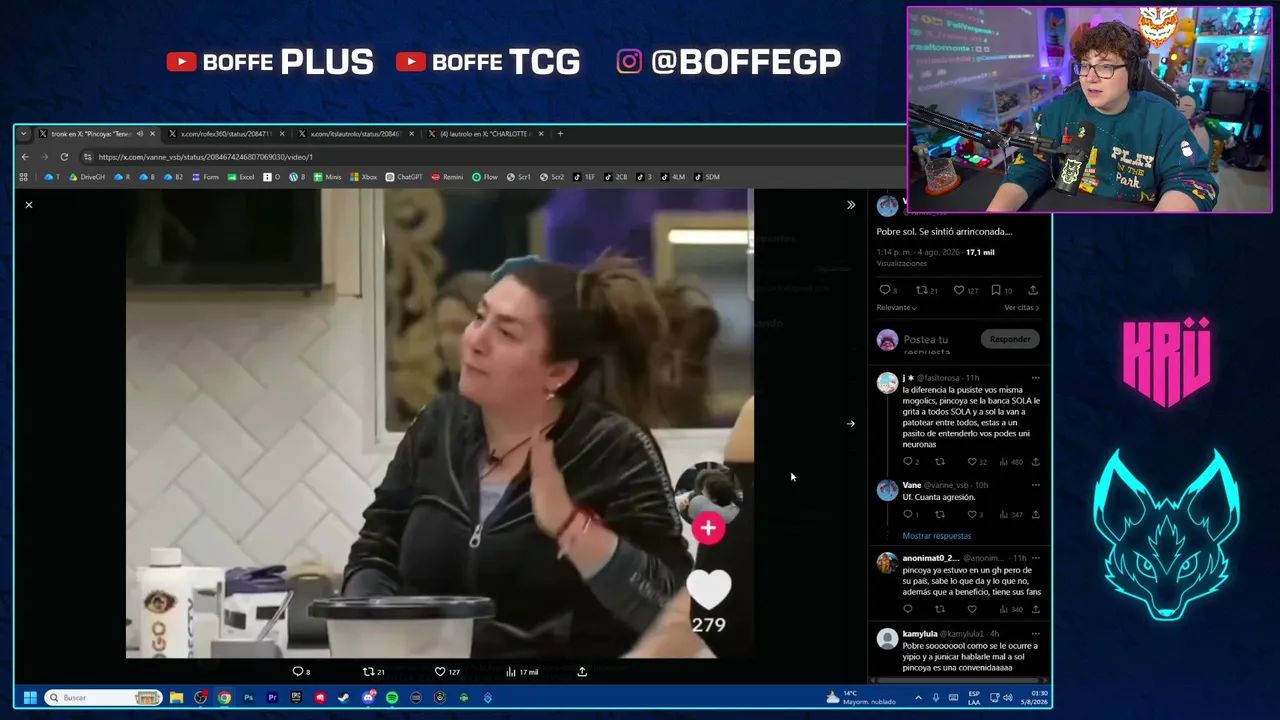The image size is (1280, 720).
Task: Go to next media with right arrow
Action: [851, 424]
